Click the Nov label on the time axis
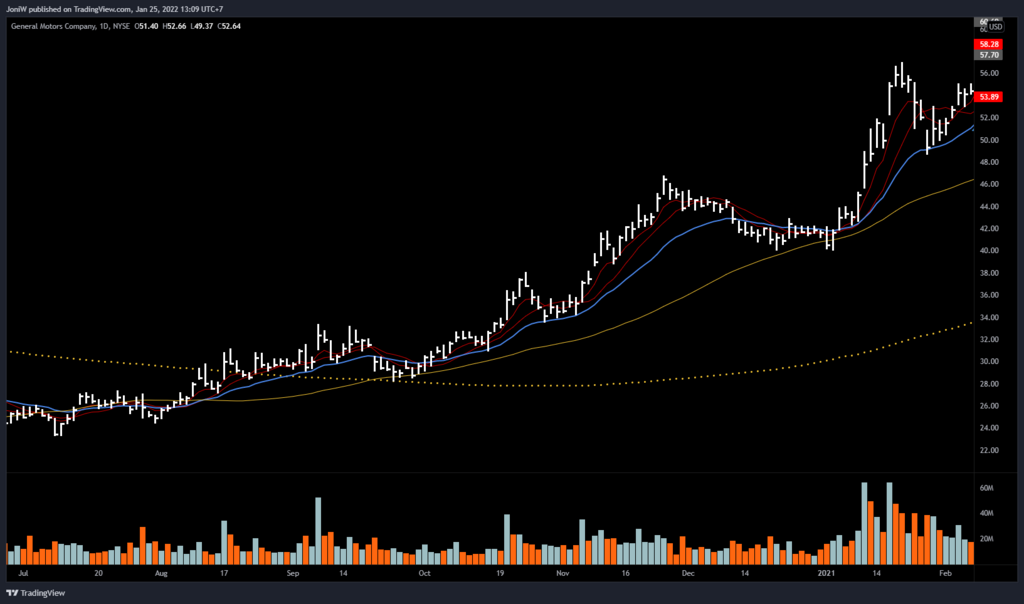 click(562, 575)
